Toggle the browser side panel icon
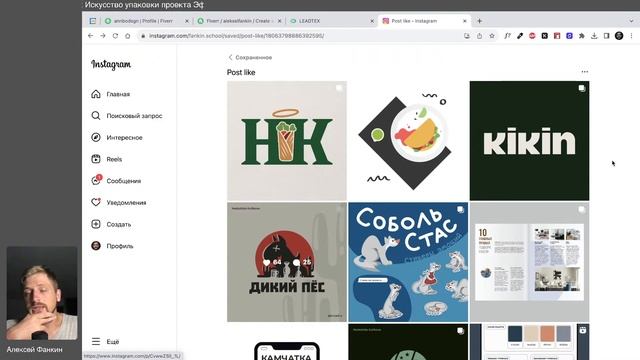Viewport: 640px width, 360px height. 607,36
